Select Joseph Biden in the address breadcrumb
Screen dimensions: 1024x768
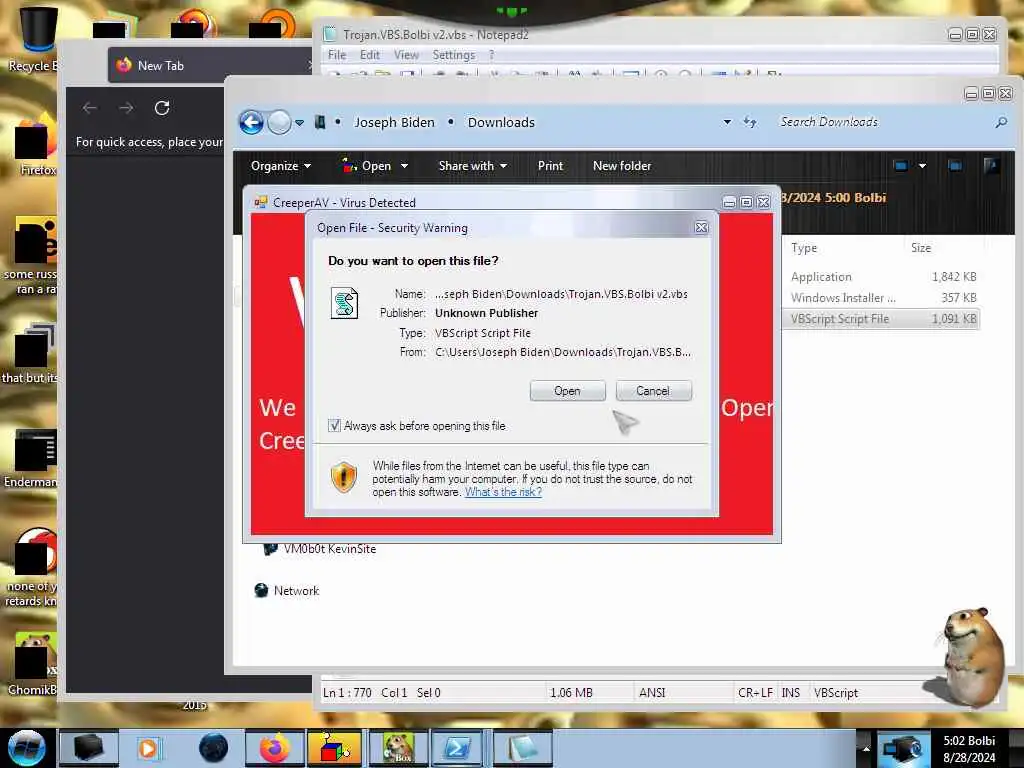click(394, 122)
